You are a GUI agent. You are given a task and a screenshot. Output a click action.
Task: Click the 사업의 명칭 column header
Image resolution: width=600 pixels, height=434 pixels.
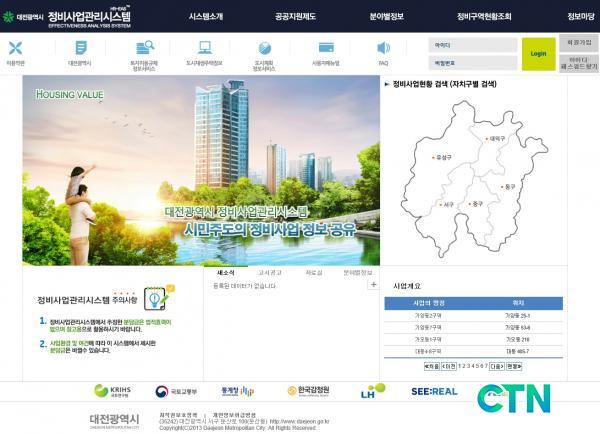click(x=429, y=303)
